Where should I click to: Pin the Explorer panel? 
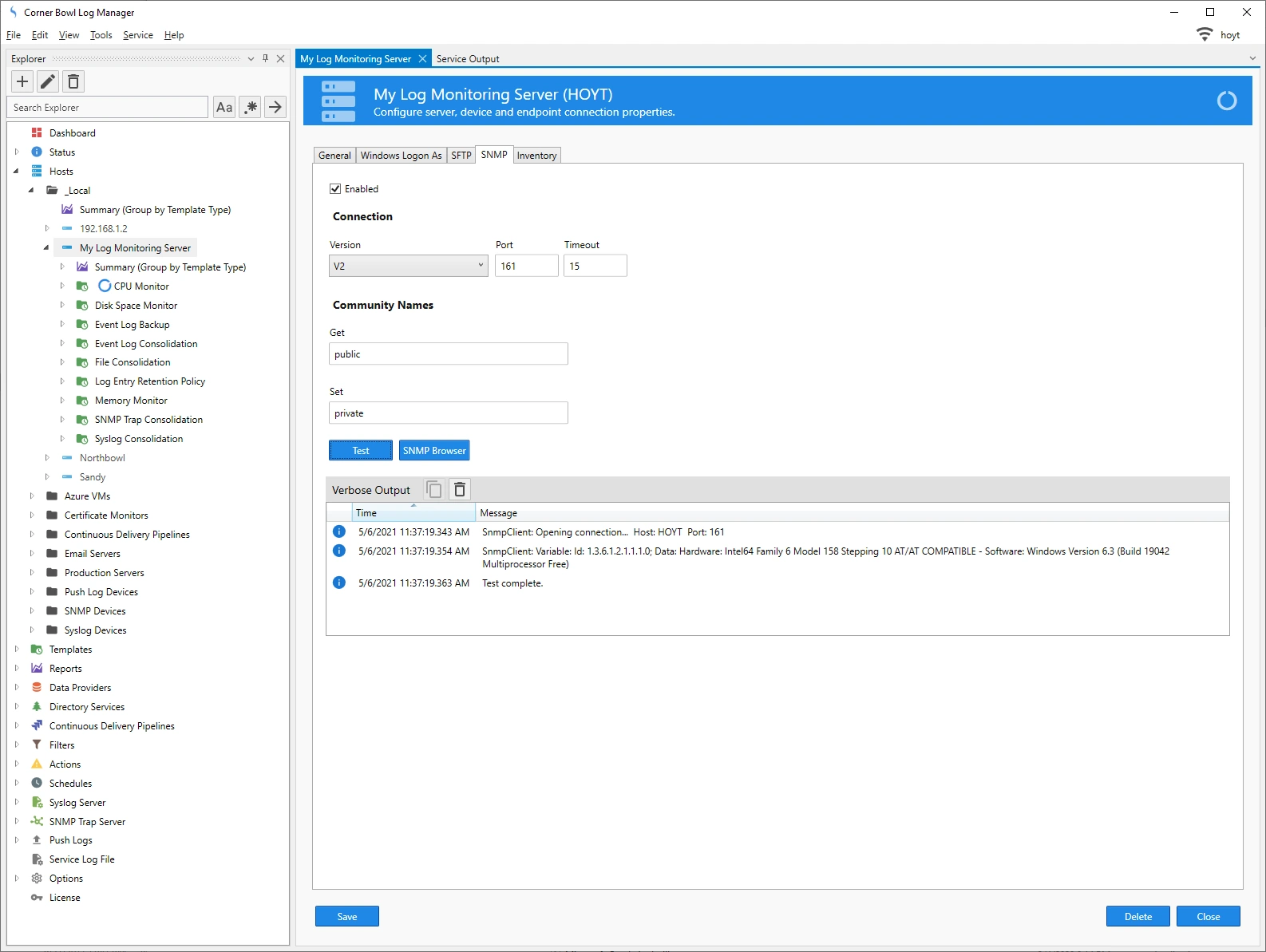266,59
